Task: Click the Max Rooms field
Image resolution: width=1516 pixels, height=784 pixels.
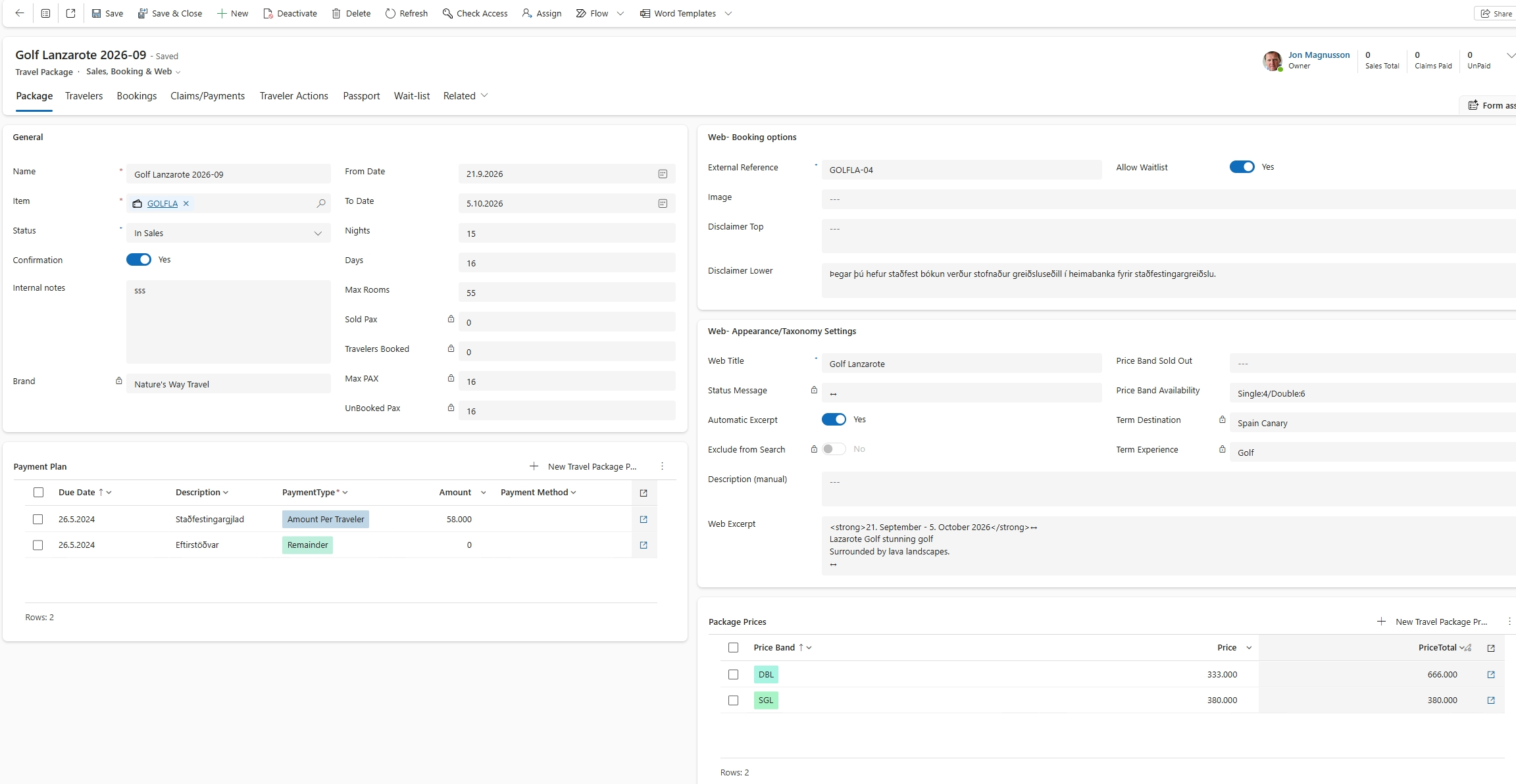Action: [567, 293]
